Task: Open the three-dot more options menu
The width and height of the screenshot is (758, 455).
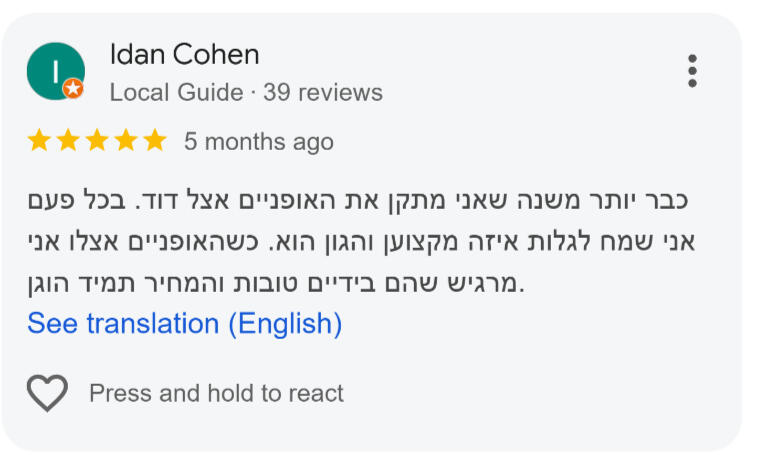Action: click(692, 71)
